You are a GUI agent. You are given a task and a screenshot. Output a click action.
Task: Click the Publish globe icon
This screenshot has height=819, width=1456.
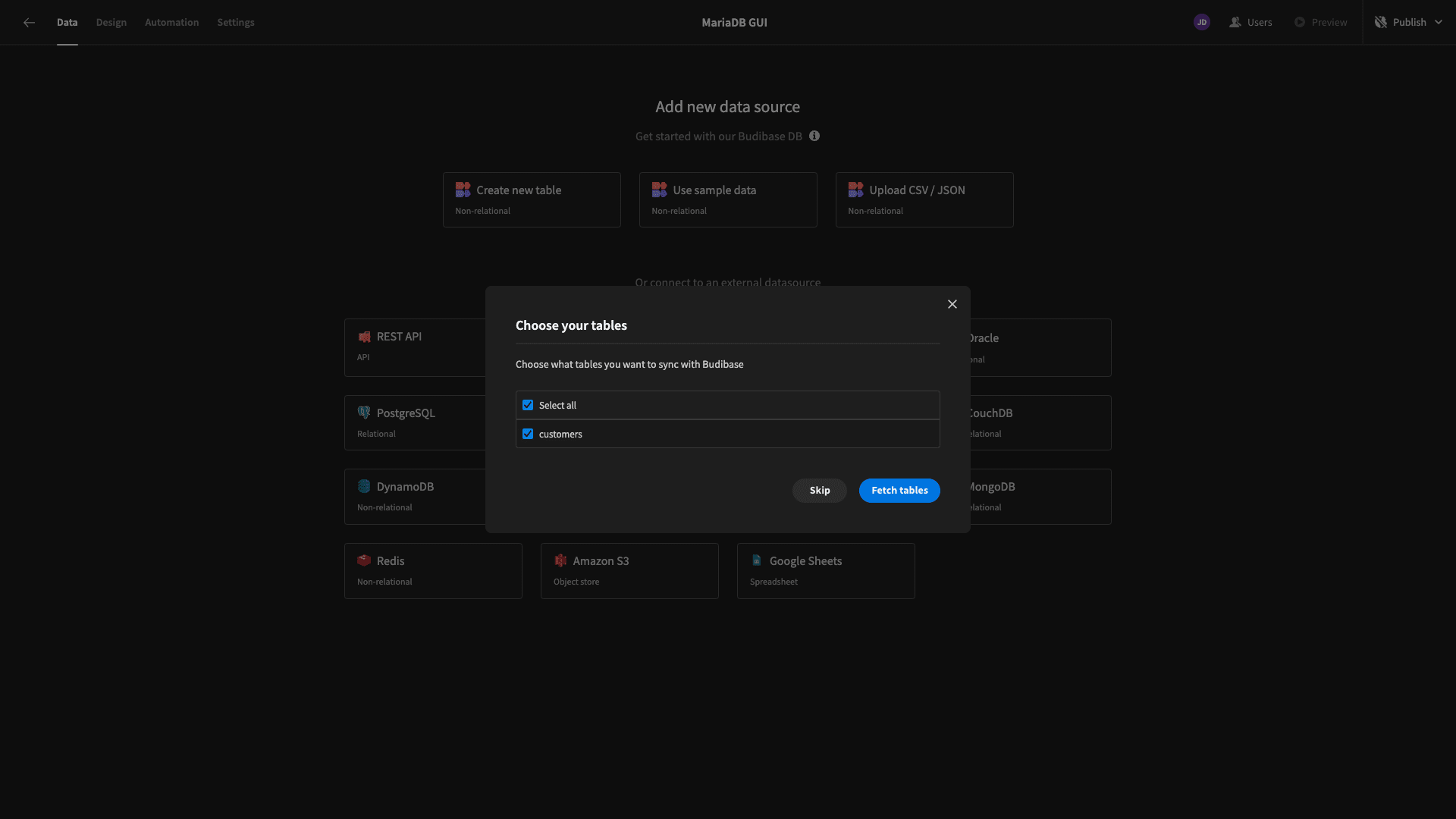click(x=1380, y=23)
